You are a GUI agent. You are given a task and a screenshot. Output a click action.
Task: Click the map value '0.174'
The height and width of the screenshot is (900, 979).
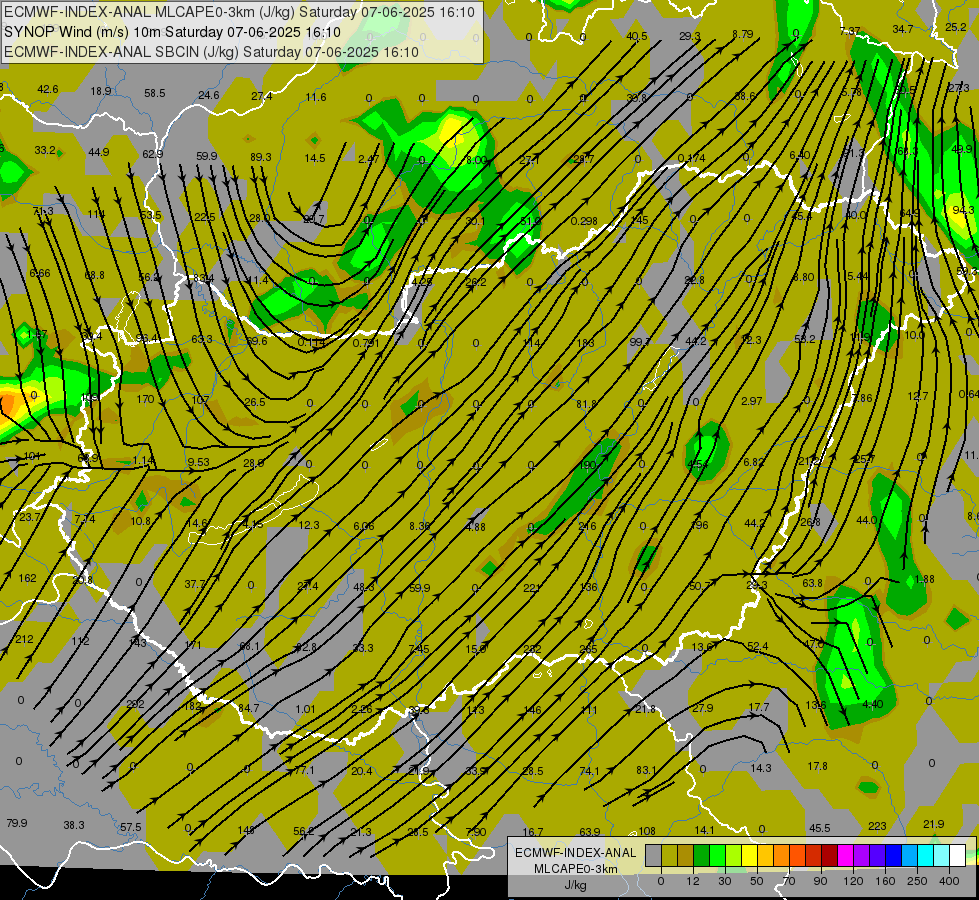(x=691, y=158)
